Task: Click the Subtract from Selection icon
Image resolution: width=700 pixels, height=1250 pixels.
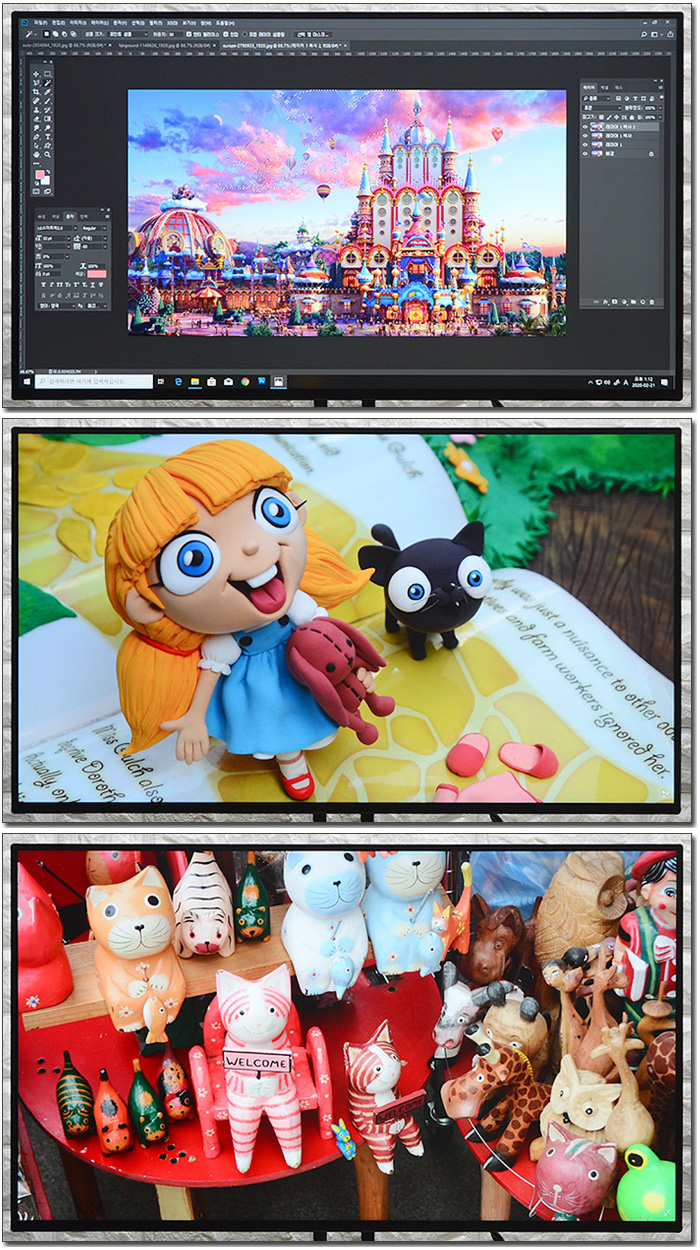Action: 64,33
